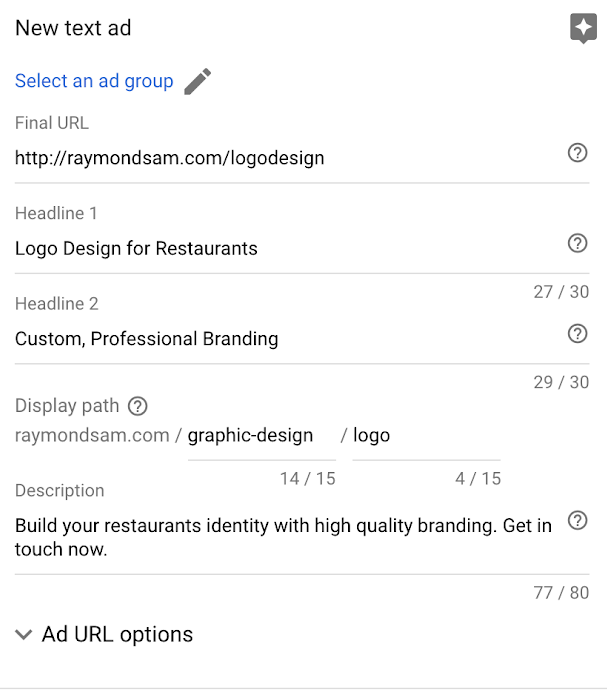Click the sparkle feedback icon top right
This screenshot has width=607, height=698.
[x=583, y=28]
